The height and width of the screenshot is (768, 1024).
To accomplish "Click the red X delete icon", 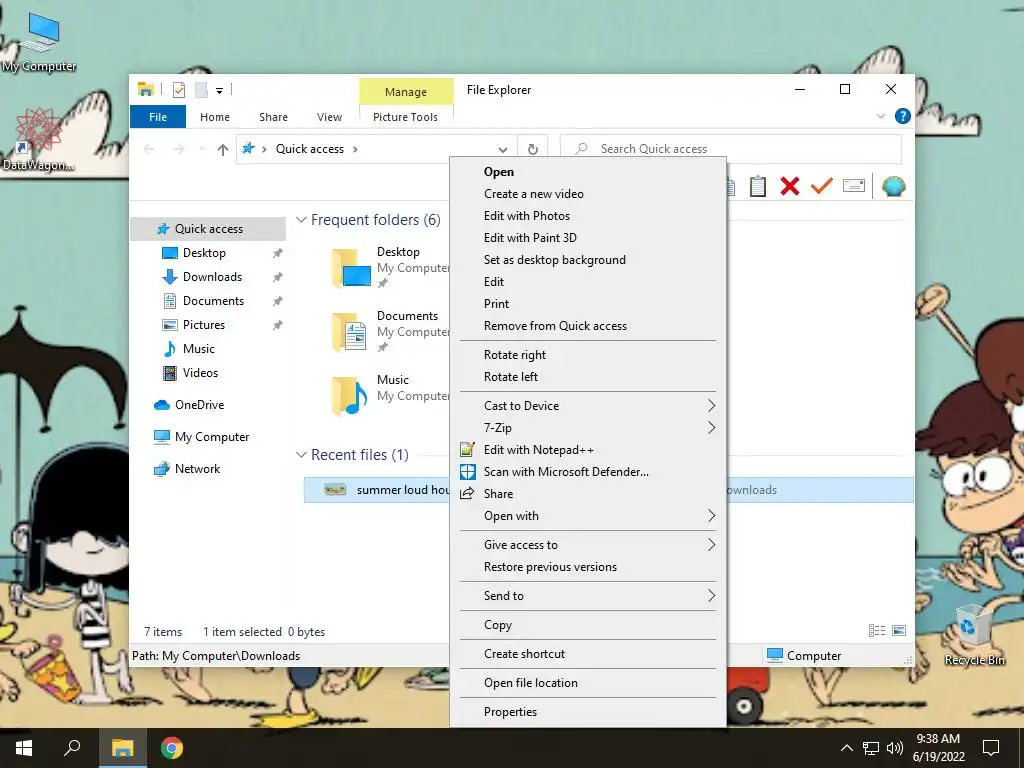I will coord(790,187).
